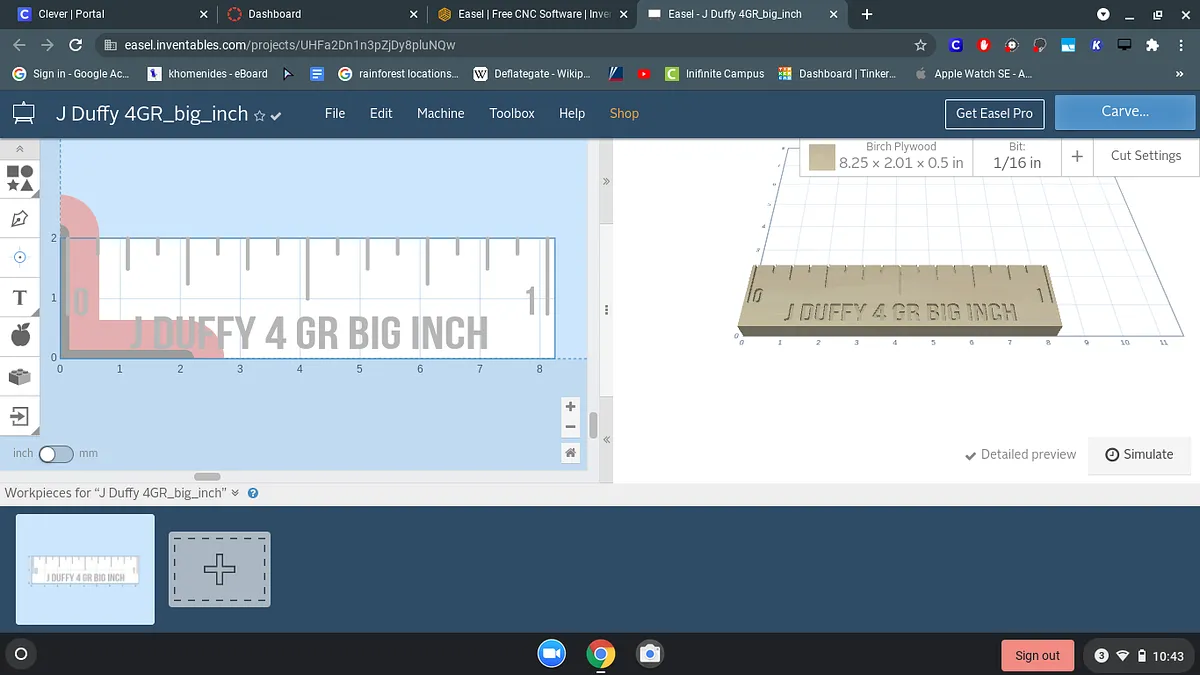Select the Text tool

coord(20,297)
